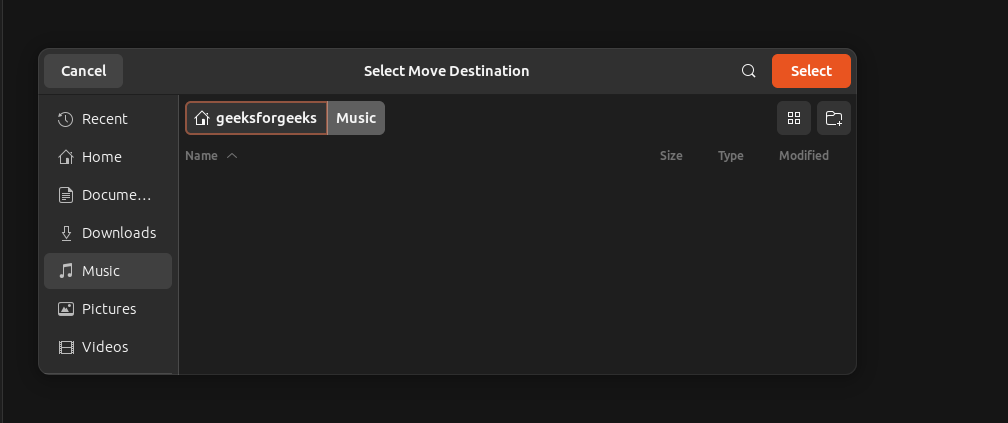1008x423 pixels.
Task: Sort files by Name column header
Action: (x=201, y=156)
